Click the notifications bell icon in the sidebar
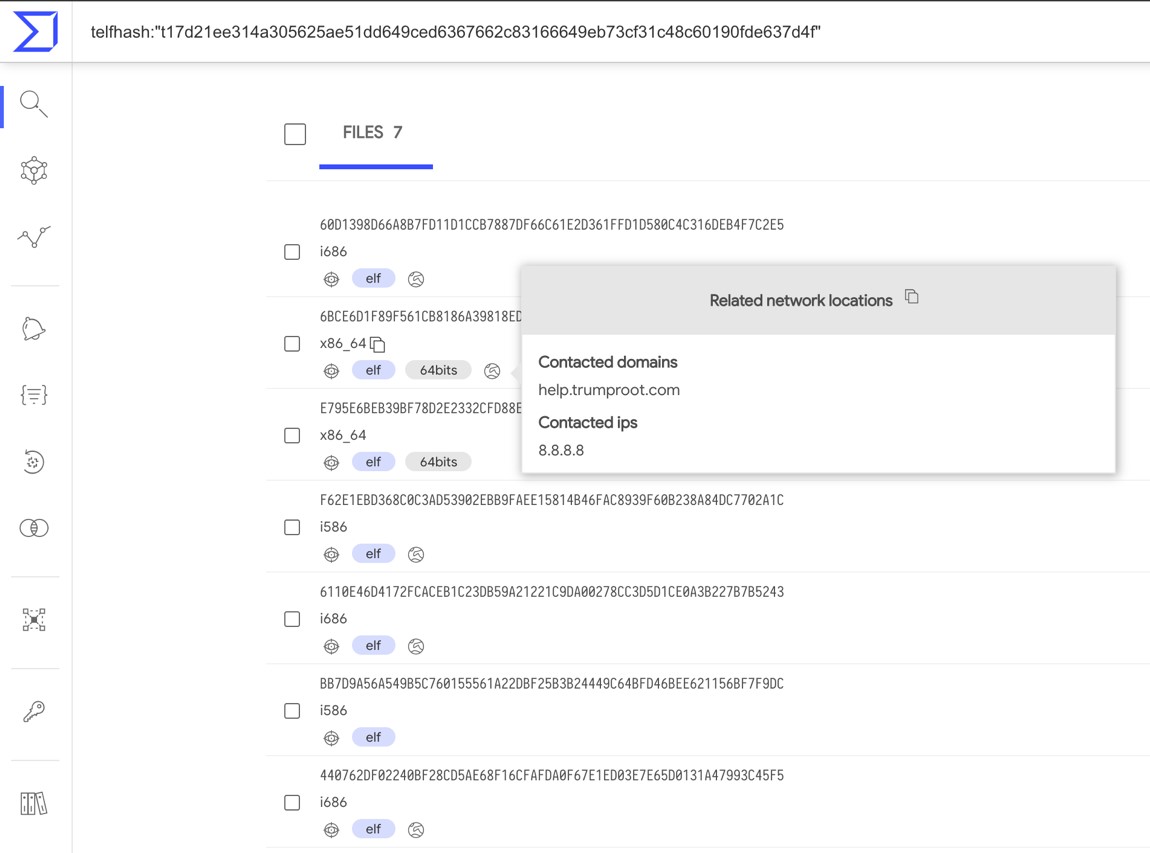The width and height of the screenshot is (1150, 853). 34,329
